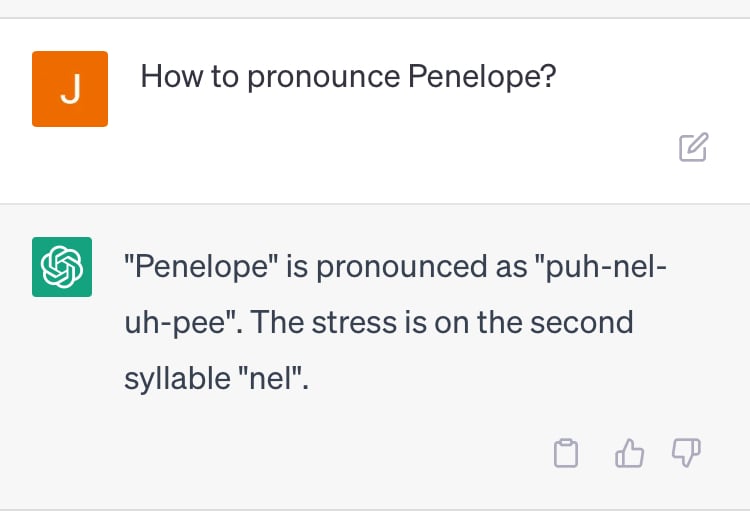
Task: Click the phonetic text 'uh-pee'
Action: click(175, 323)
